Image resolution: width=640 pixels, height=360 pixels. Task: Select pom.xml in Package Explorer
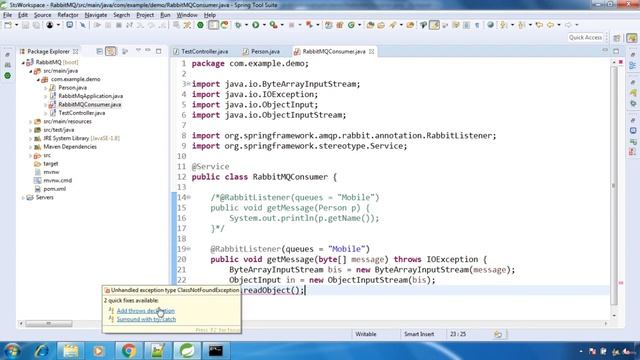click(54, 189)
